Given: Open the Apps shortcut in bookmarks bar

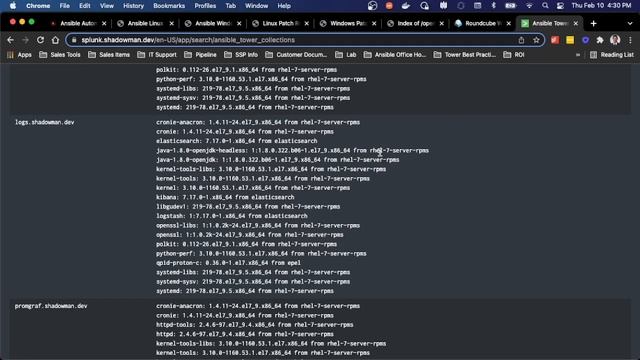Looking at the screenshot, I should click(20, 55).
